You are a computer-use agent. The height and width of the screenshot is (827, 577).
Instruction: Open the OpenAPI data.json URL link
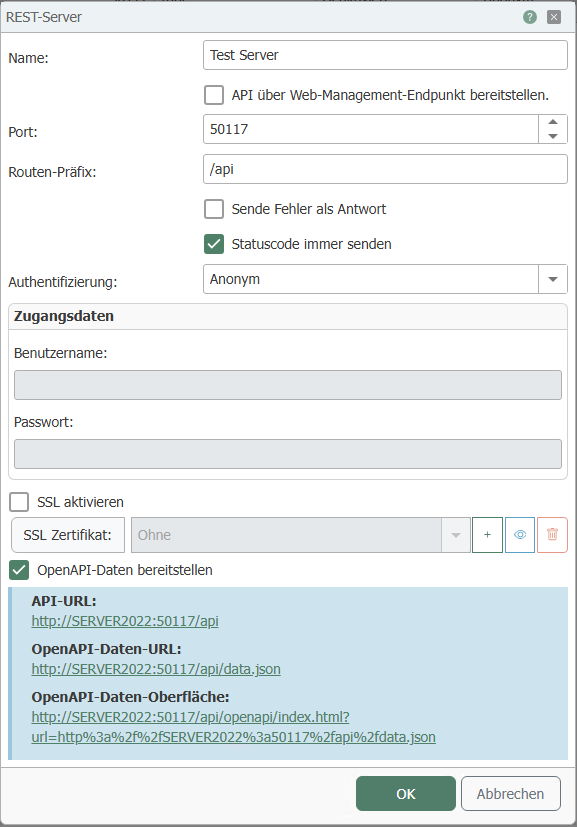[x=156, y=669]
